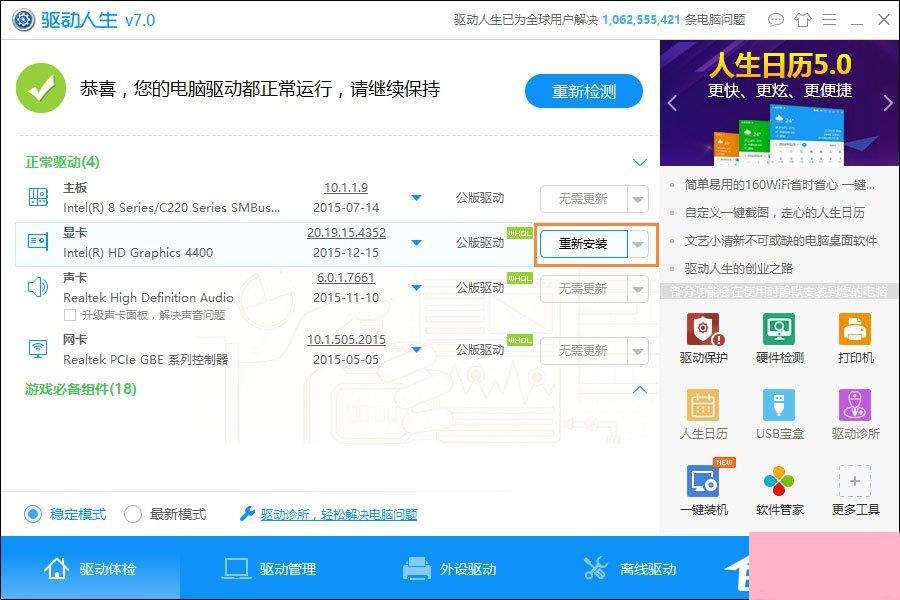Click the 声卡 speaker device icon
The image size is (900, 600).
coord(38,287)
